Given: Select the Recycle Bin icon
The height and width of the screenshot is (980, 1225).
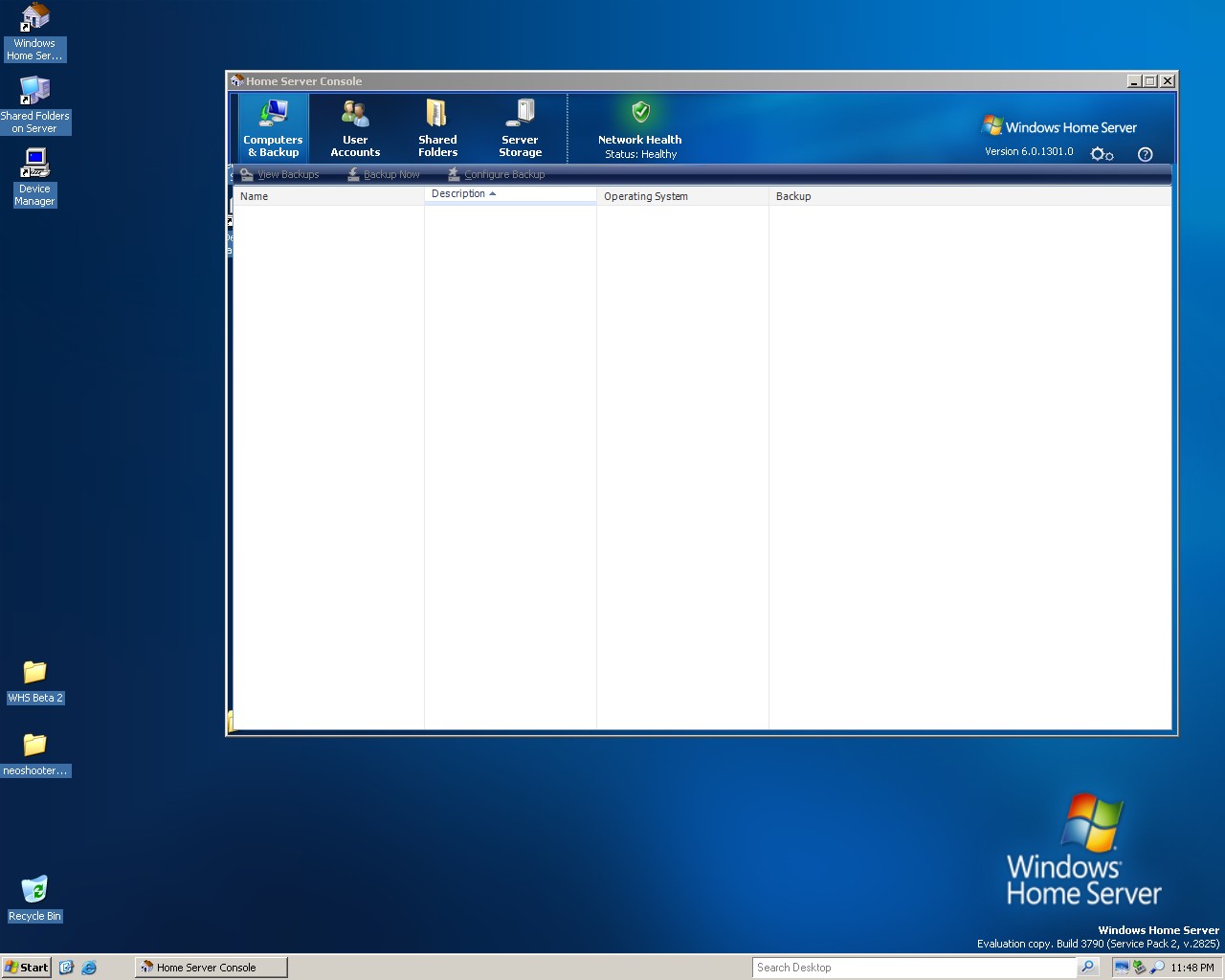Looking at the screenshot, I should (34, 900).
